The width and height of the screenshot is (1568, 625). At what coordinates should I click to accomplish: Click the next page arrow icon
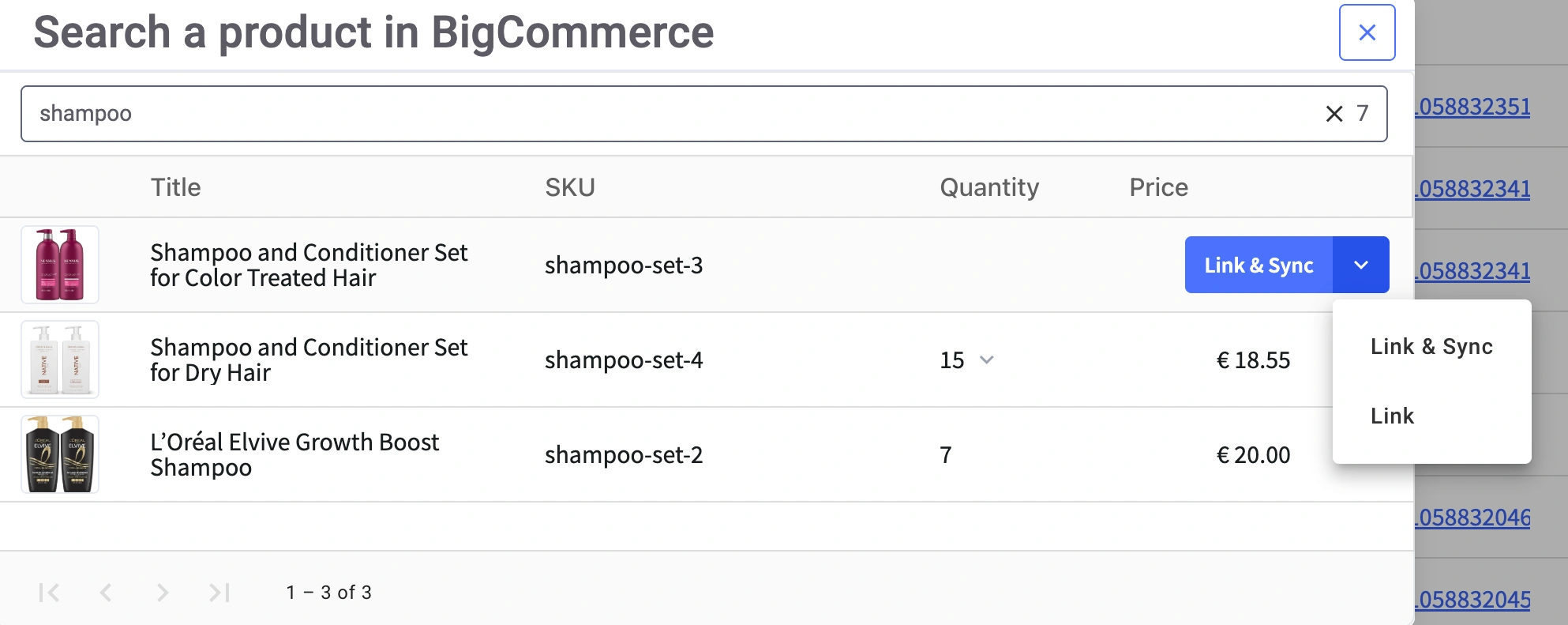point(163,592)
